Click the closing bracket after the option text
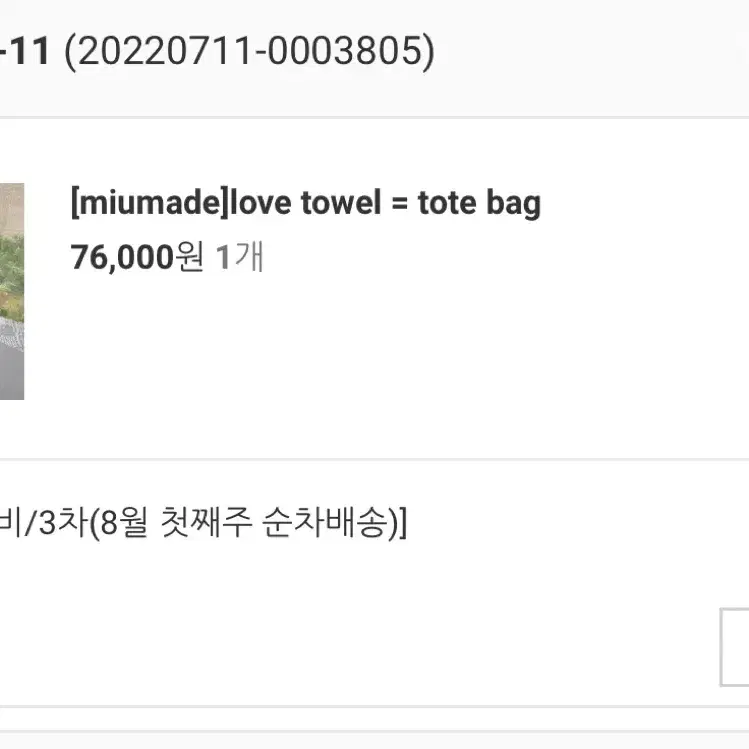Image resolution: width=749 pixels, height=749 pixels. (x=403, y=523)
